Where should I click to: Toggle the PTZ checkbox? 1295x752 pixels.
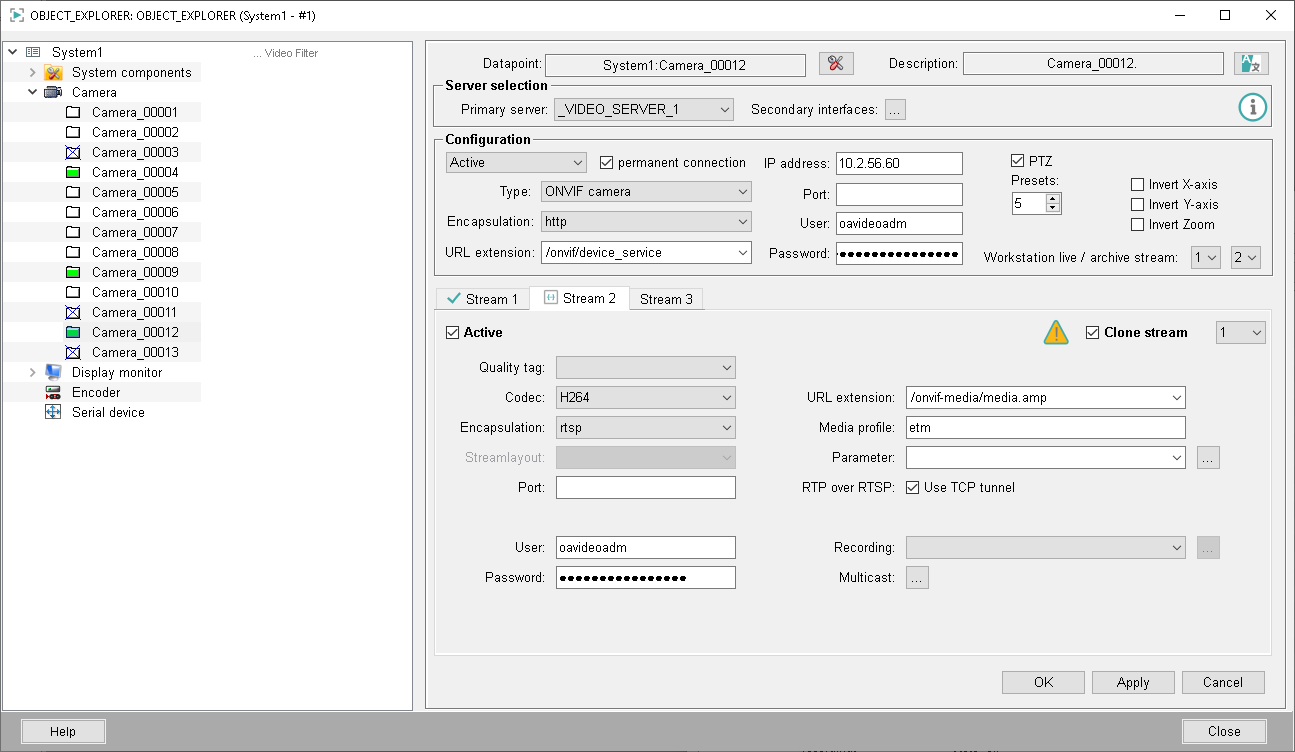tap(1018, 161)
